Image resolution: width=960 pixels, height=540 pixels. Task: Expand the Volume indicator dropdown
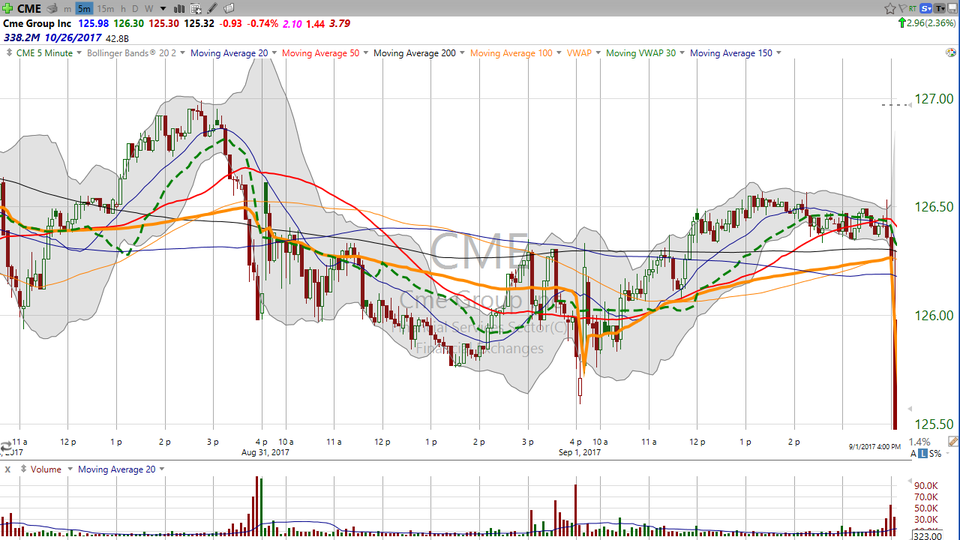(x=70, y=469)
